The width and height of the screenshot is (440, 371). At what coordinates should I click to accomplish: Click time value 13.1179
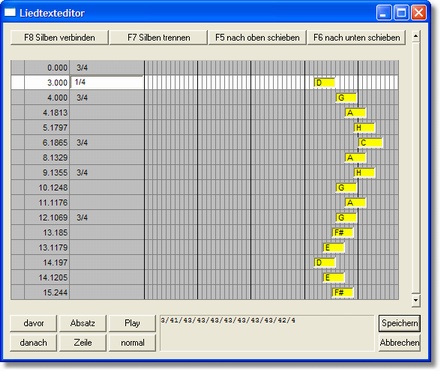[53, 248]
